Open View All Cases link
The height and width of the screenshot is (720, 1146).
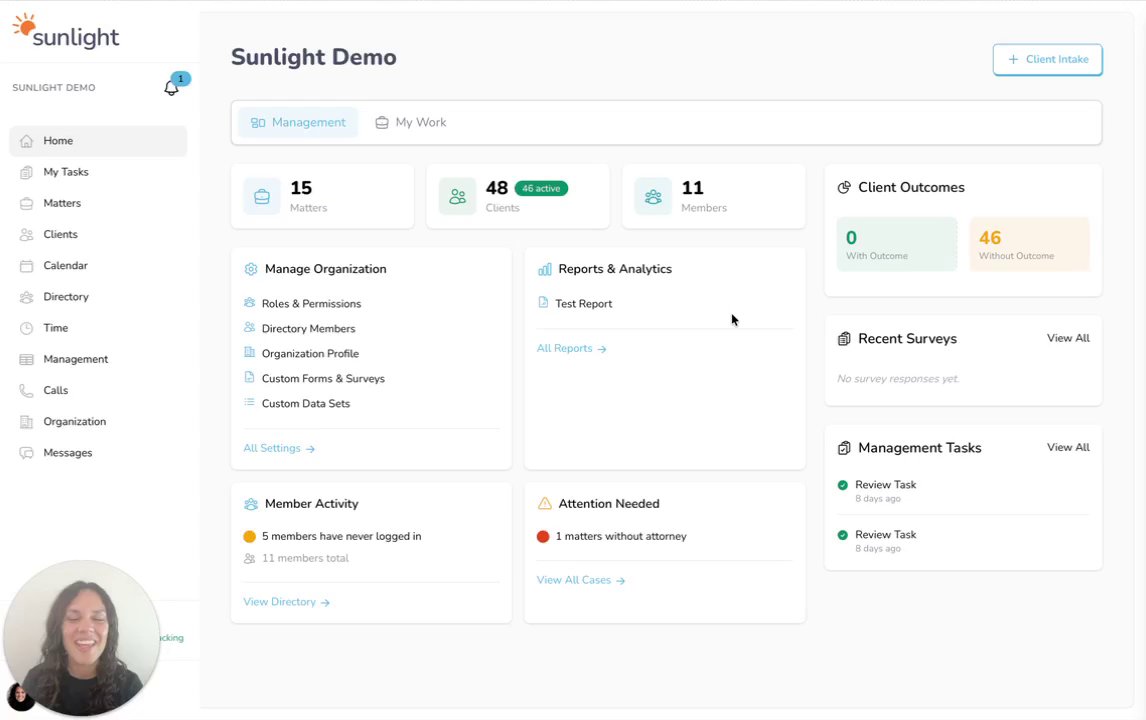[580, 580]
